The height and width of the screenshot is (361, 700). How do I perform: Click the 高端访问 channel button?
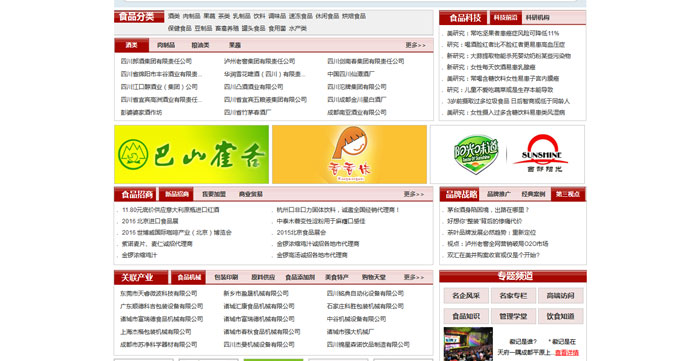[561, 295]
